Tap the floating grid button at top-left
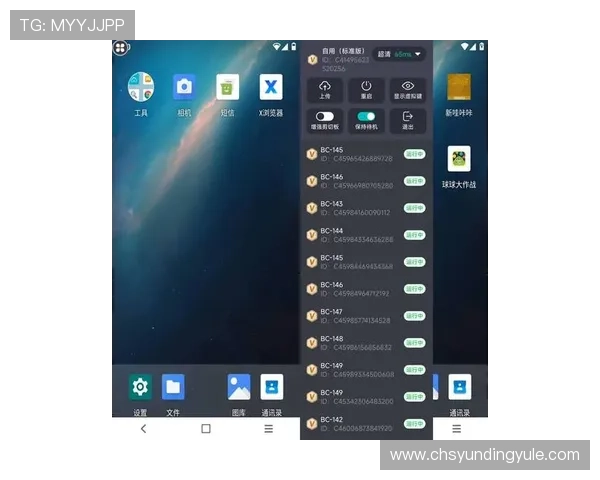The width and height of the screenshot is (600, 480). 120,47
